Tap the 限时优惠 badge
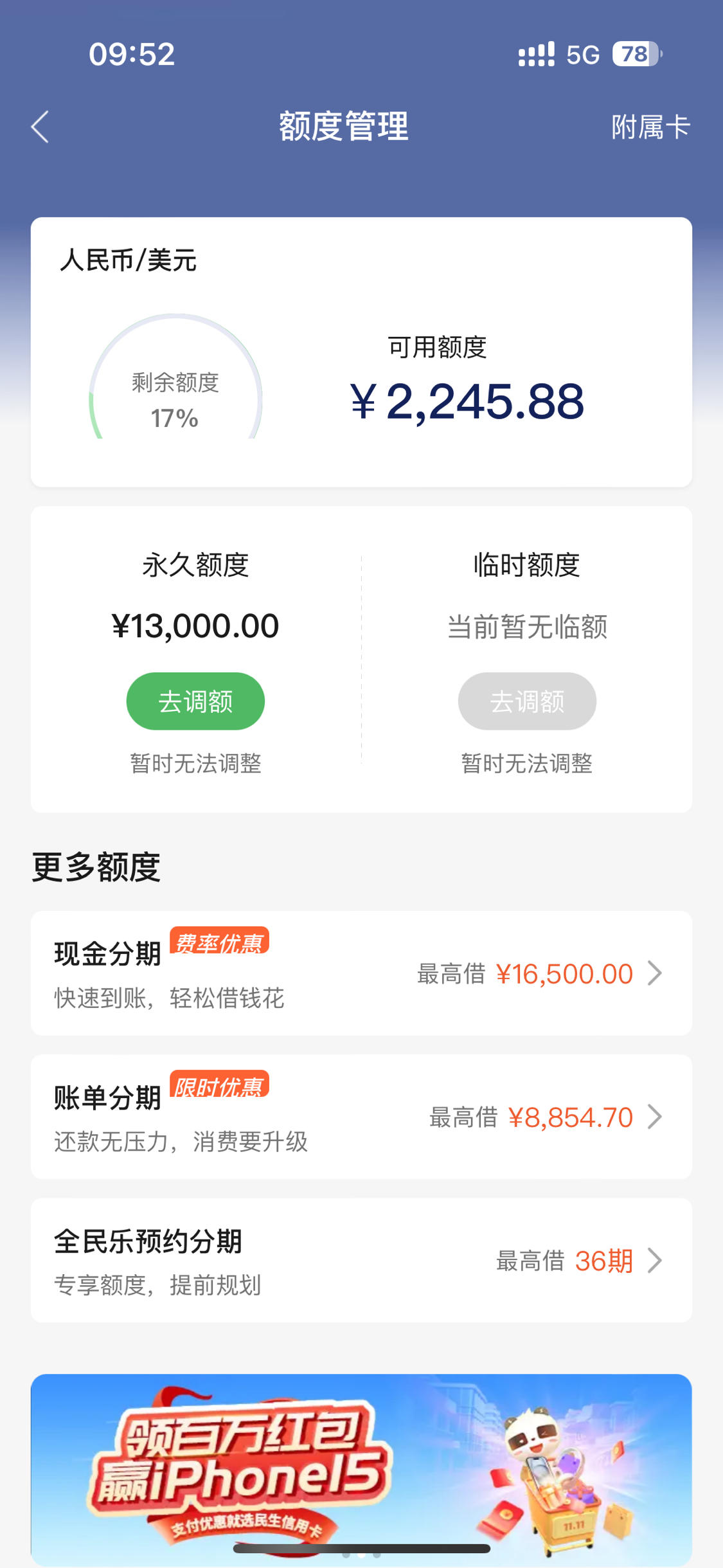723x1568 pixels. [219, 1085]
